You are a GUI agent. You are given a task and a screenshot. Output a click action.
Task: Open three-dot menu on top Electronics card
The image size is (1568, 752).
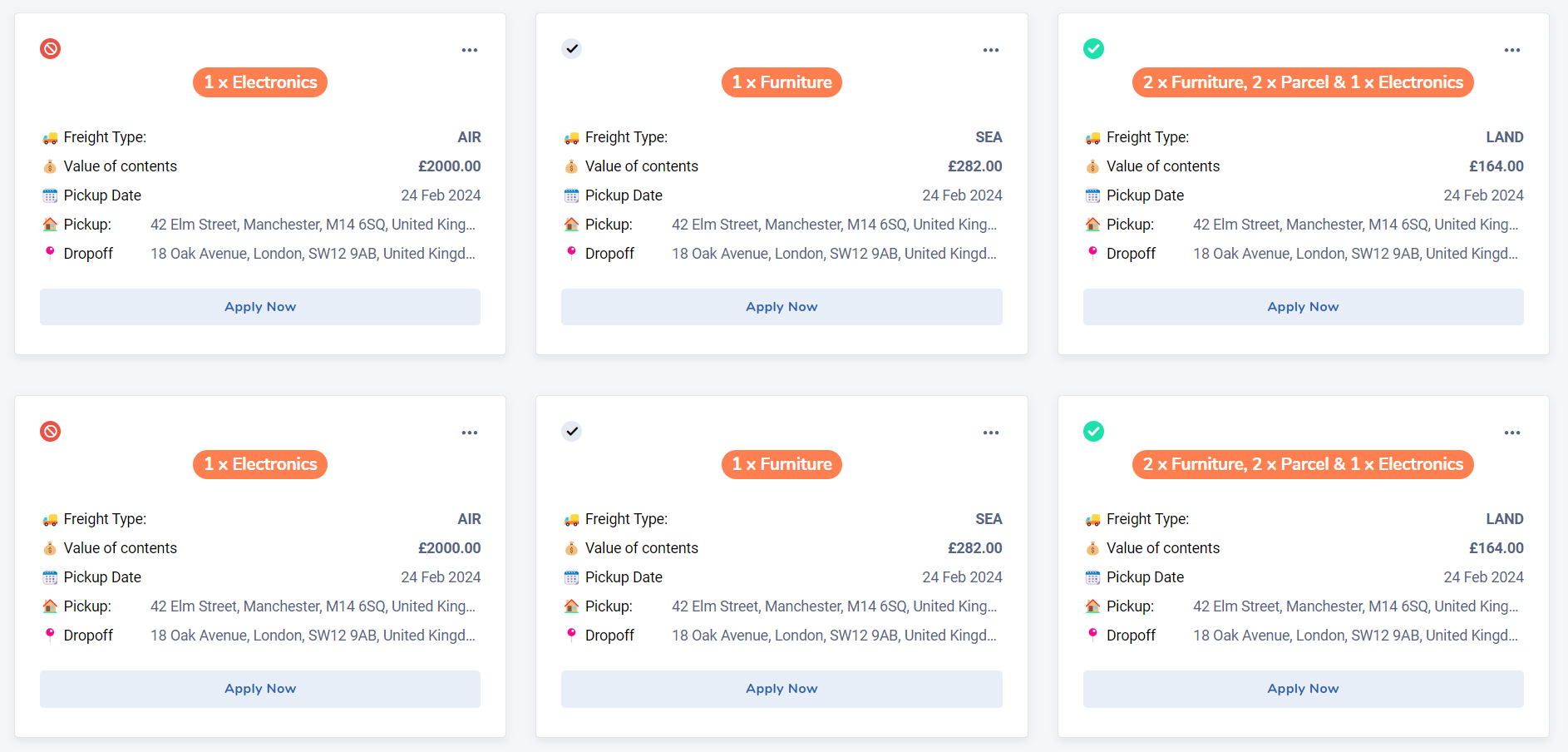point(470,50)
